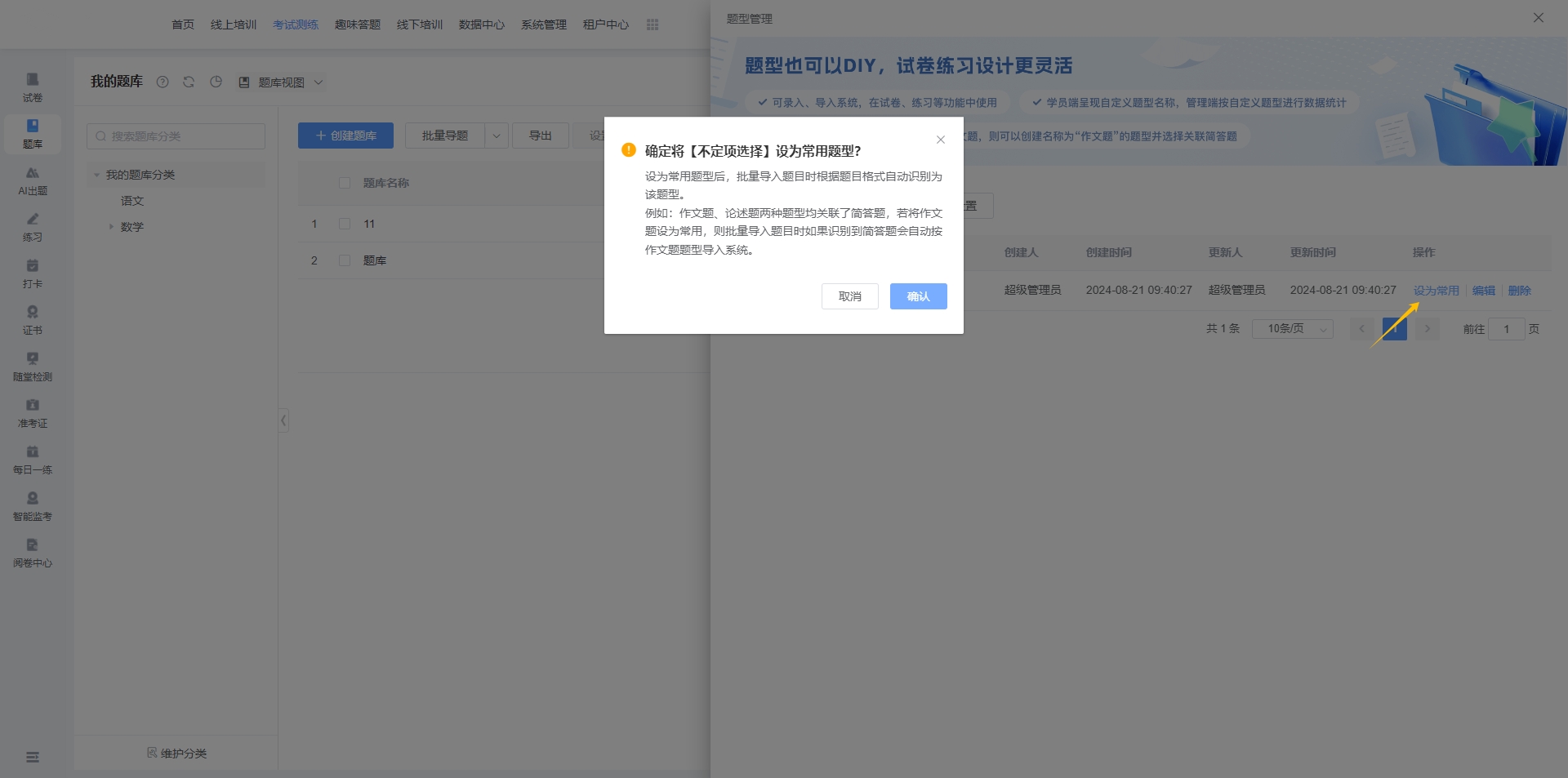Select the AI出题 sidebar icon

(33, 180)
